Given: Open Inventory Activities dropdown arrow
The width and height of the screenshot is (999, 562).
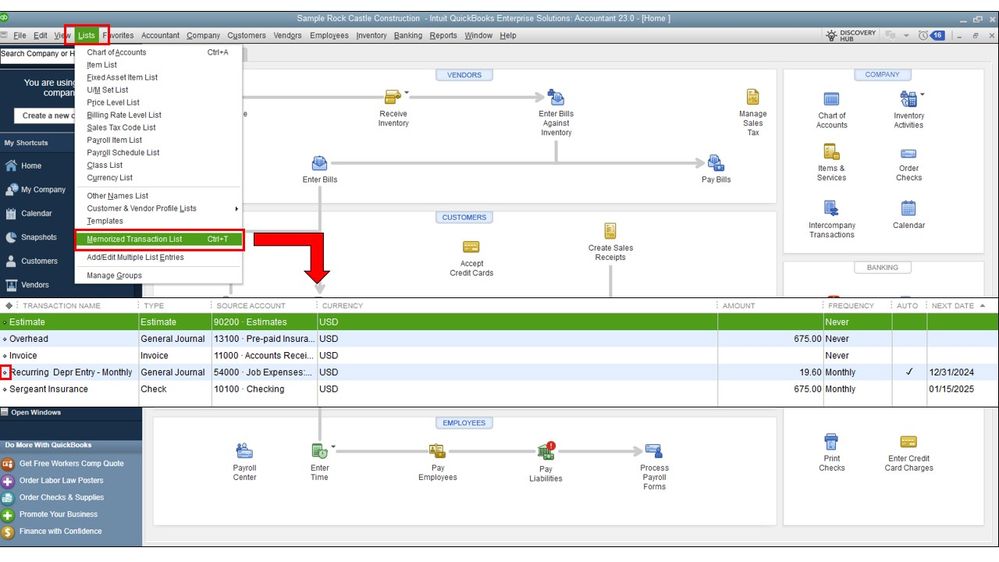Looking at the screenshot, I should [922, 94].
